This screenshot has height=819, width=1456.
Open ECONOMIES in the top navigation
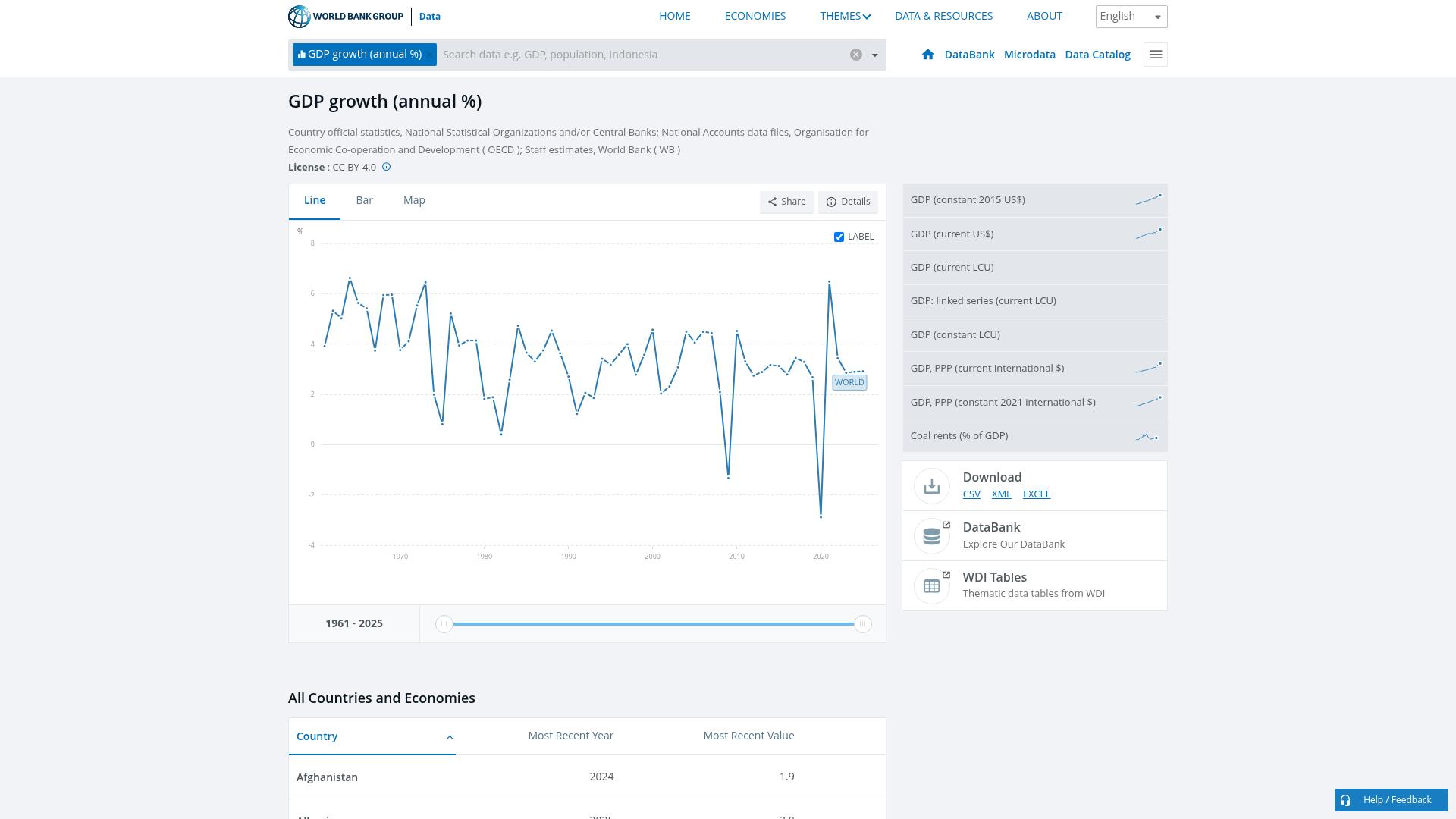[755, 16]
